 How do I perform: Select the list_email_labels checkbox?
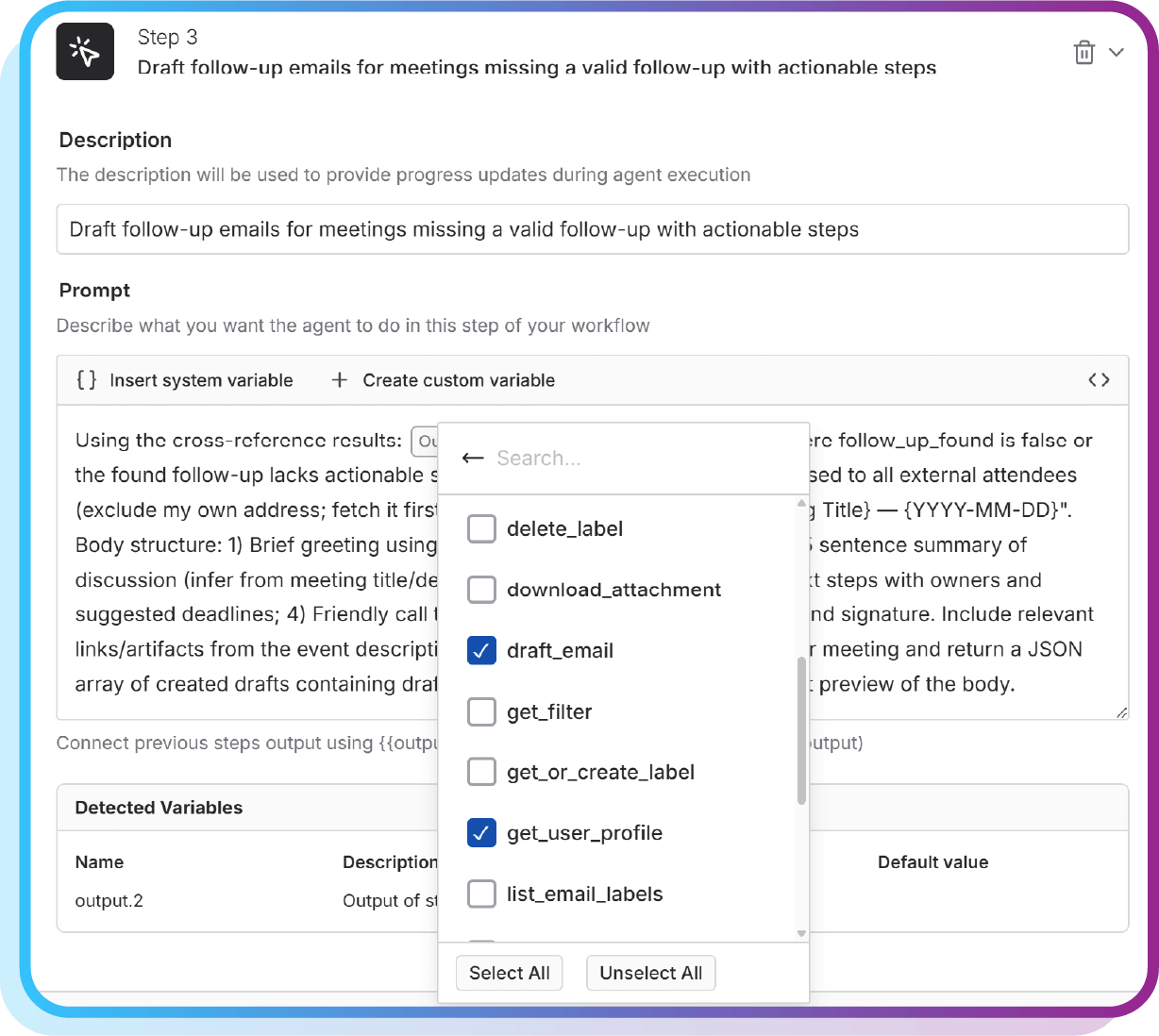482,894
